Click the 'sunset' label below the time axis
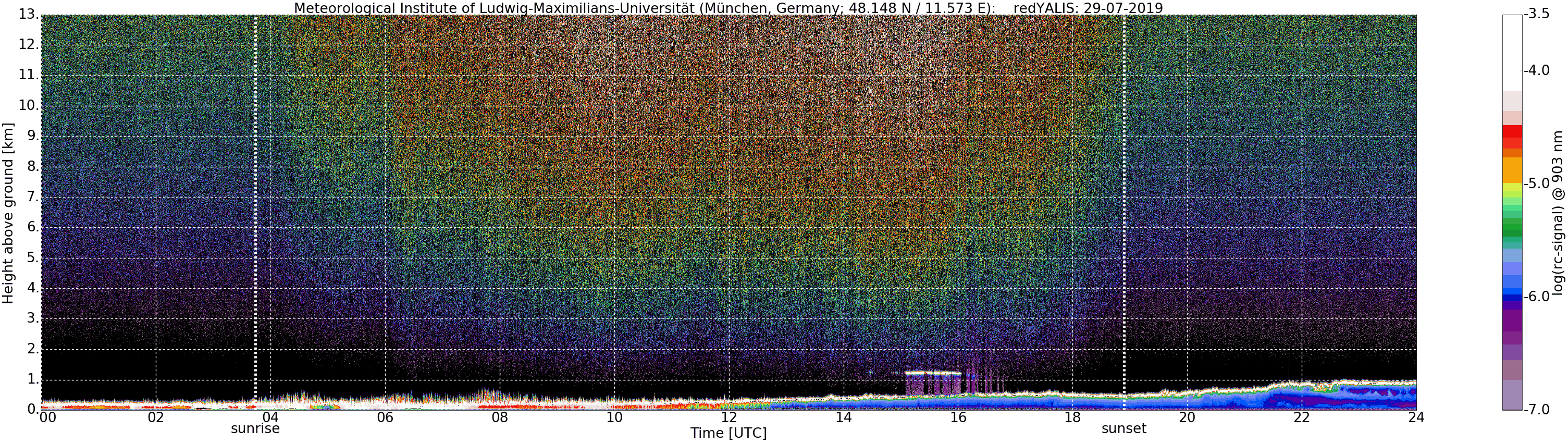The image size is (1568, 443). coord(1123,428)
